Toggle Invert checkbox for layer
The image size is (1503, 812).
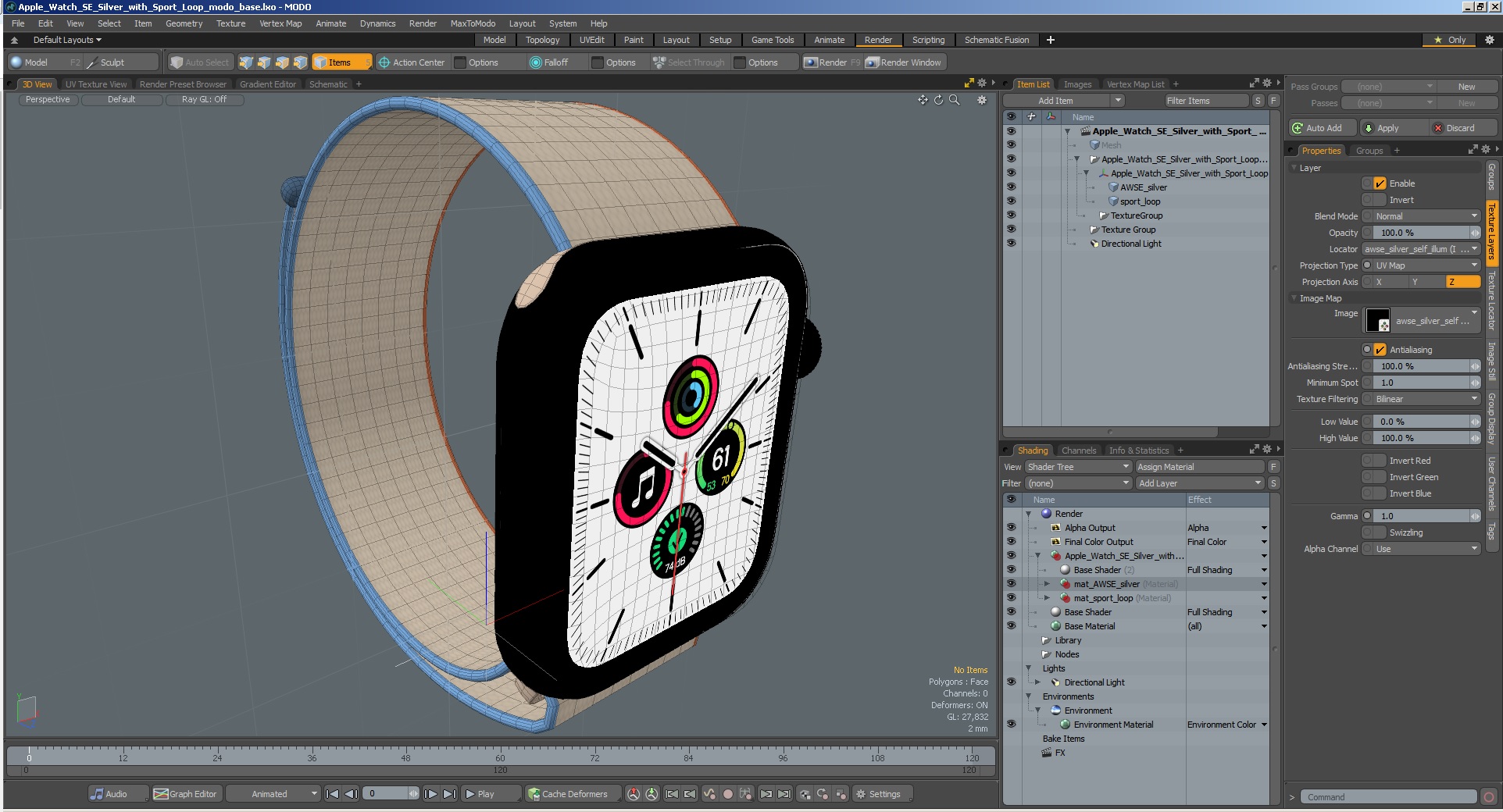(1380, 200)
